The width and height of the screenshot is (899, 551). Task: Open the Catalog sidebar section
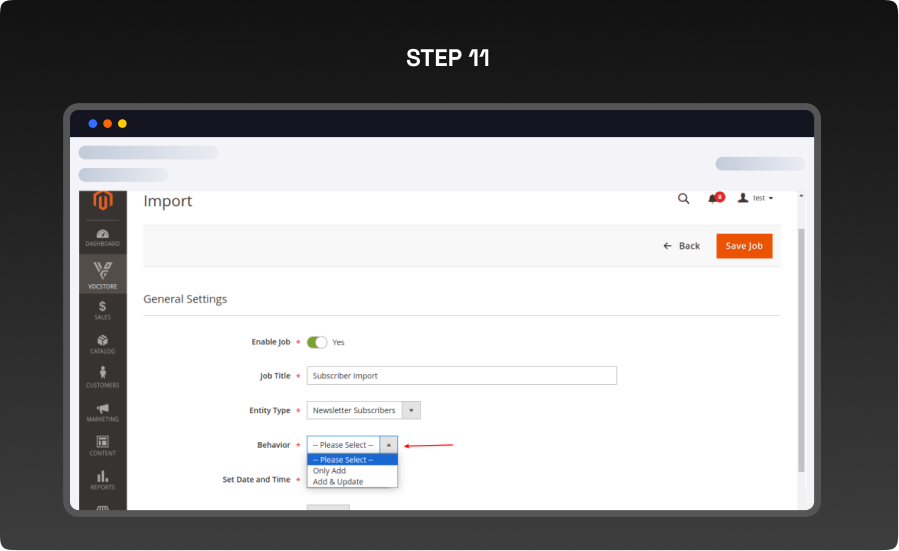coord(103,344)
